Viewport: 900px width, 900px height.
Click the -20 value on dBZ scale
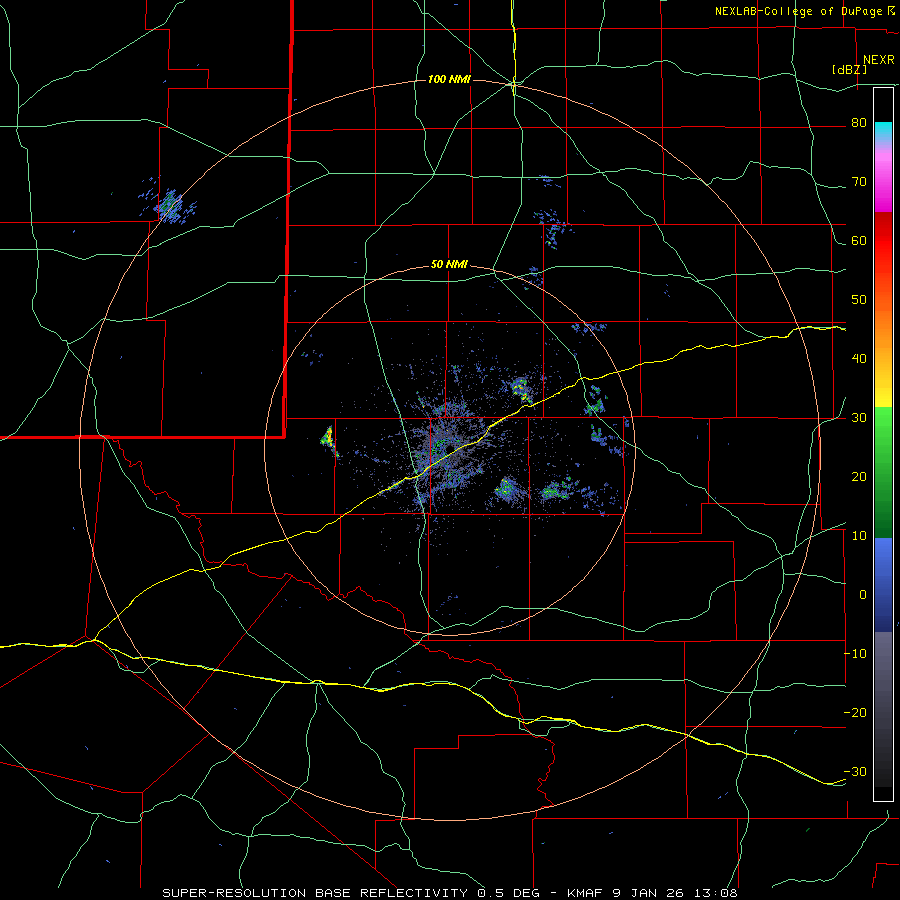855,712
